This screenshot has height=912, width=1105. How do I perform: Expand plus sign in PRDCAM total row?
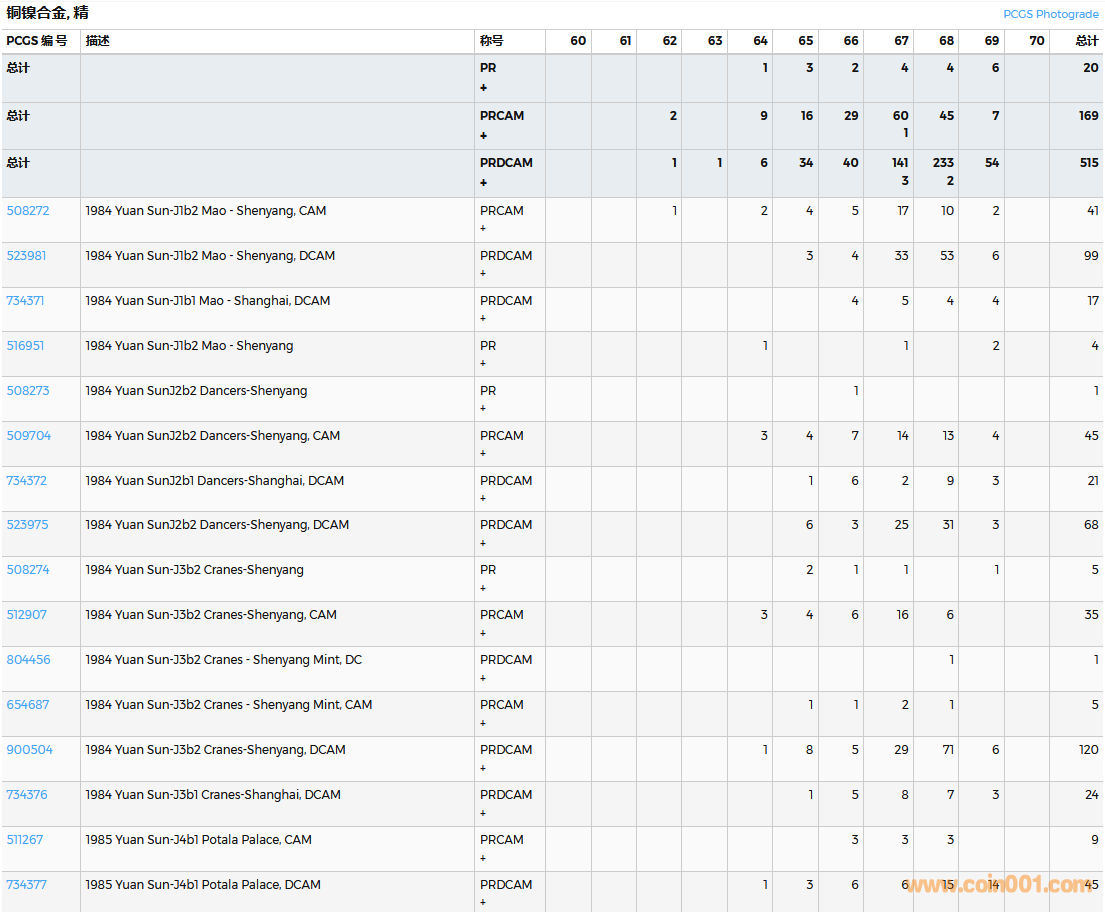(484, 183)
